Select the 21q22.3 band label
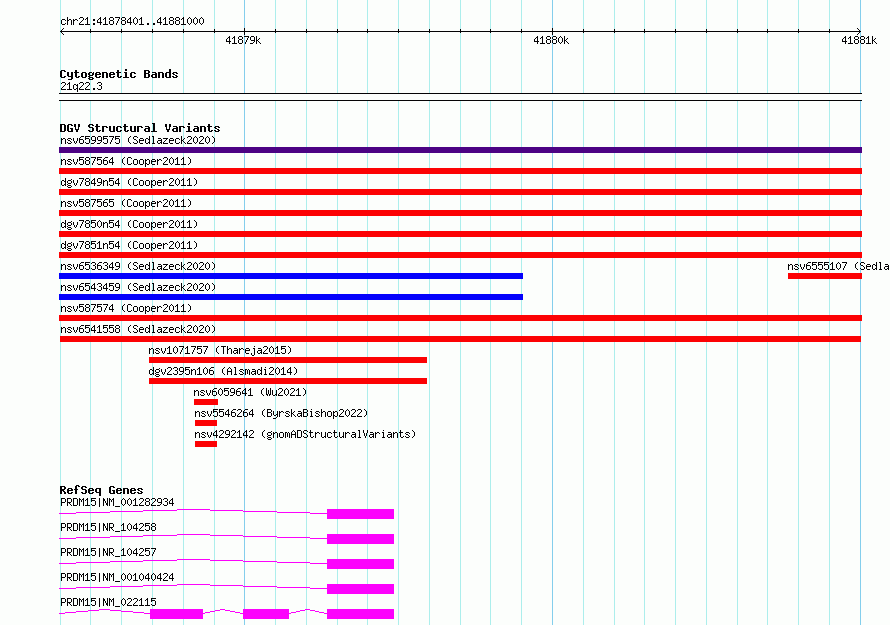890x625 pixels. click(x=81, y=86)
